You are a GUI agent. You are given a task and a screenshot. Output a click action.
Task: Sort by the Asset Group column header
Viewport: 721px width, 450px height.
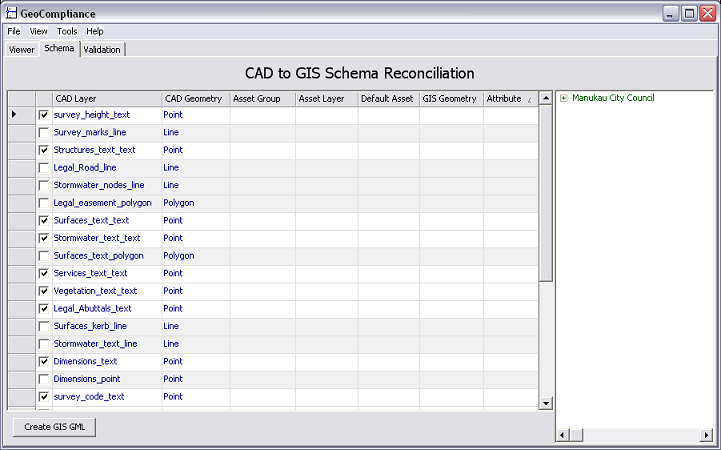point(263,99)
